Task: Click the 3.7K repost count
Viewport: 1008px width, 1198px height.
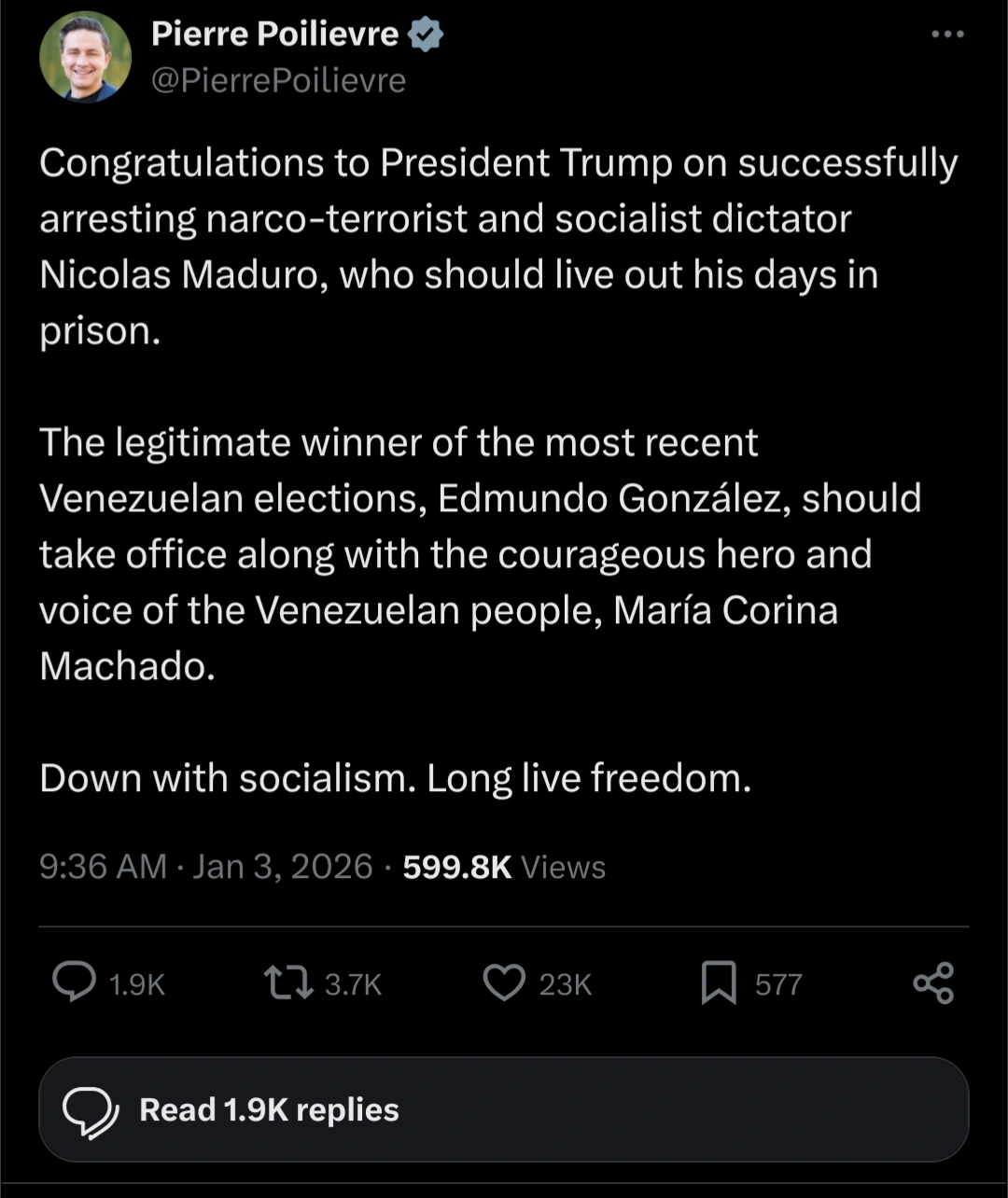Action: pos(353,985)
